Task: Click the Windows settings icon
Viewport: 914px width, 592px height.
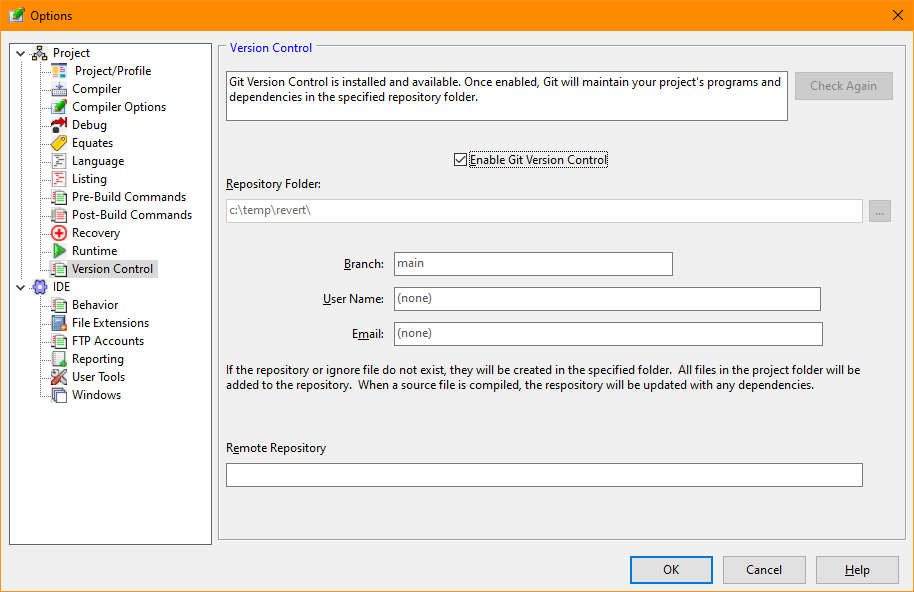Action: [x=59, y=395]
